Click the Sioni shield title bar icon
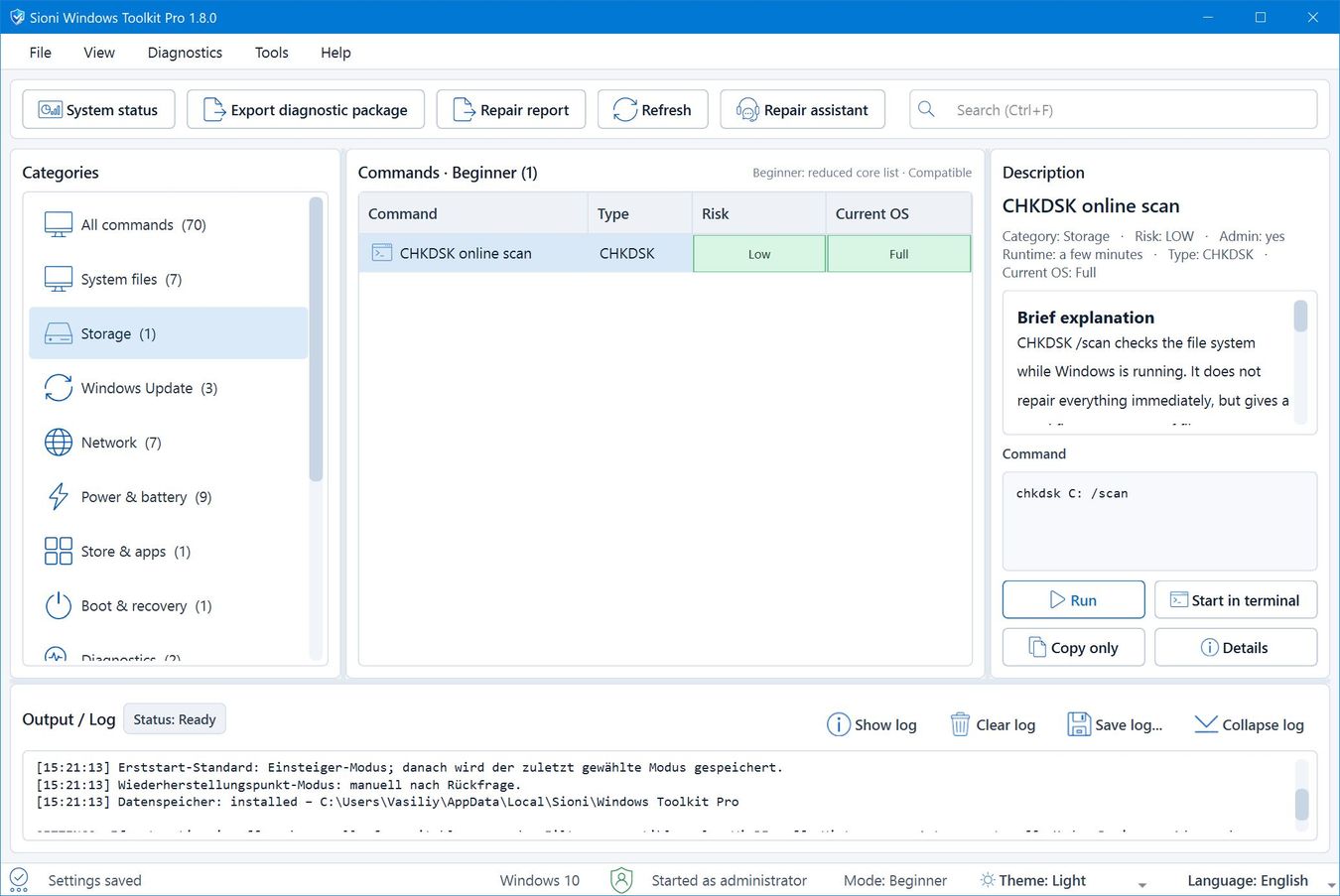 [x=17, y=17]
